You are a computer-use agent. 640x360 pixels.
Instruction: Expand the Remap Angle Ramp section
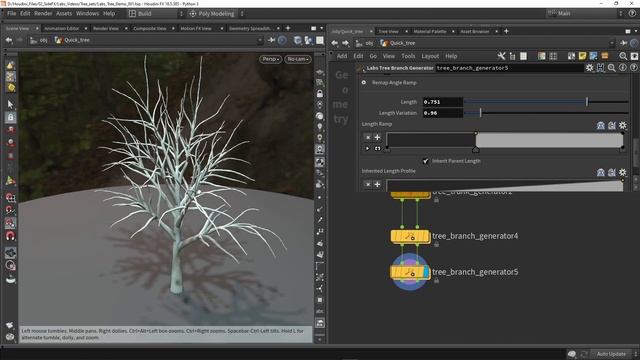364,82
